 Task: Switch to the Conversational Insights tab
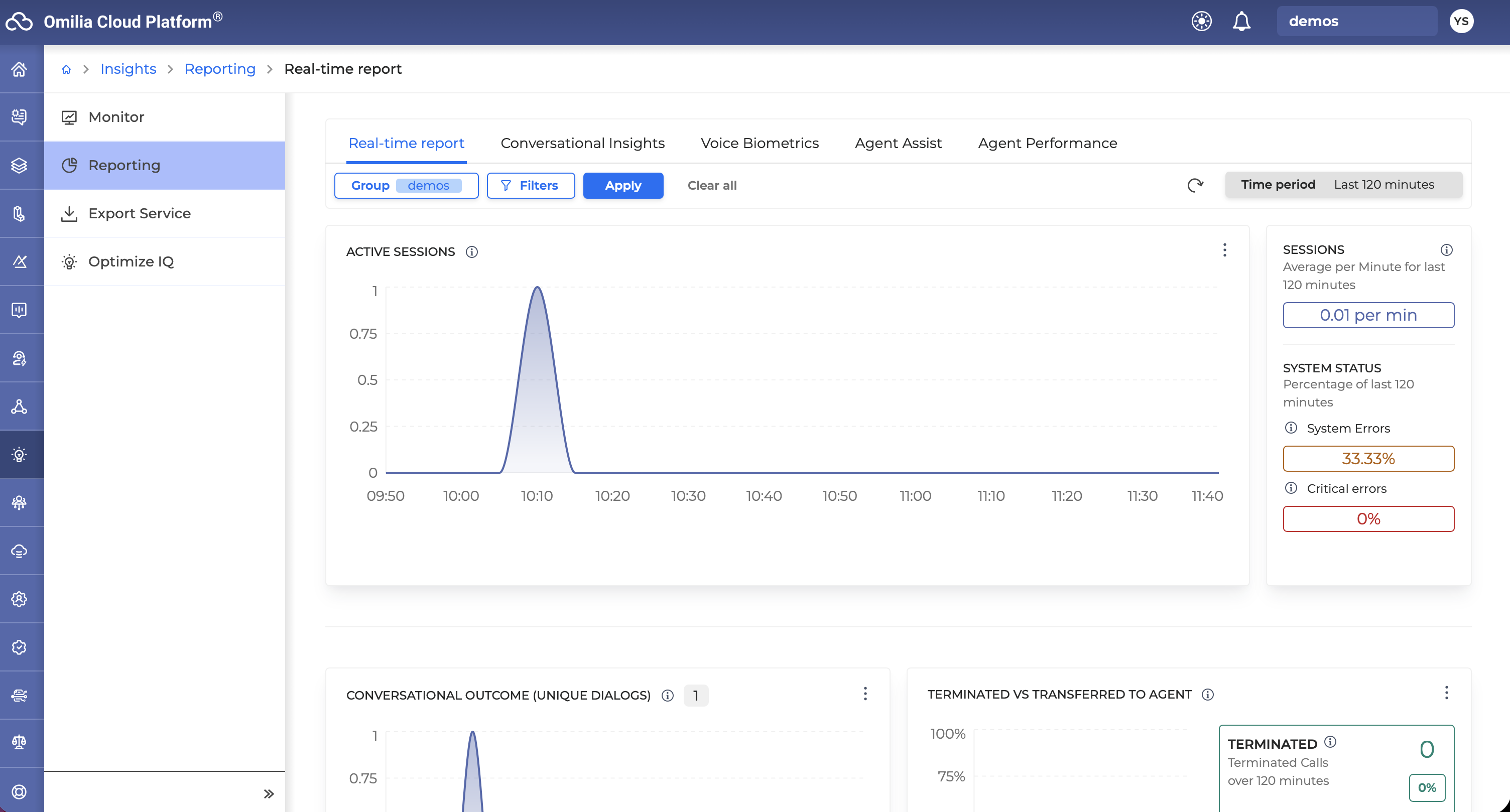[x=583, y=143]
